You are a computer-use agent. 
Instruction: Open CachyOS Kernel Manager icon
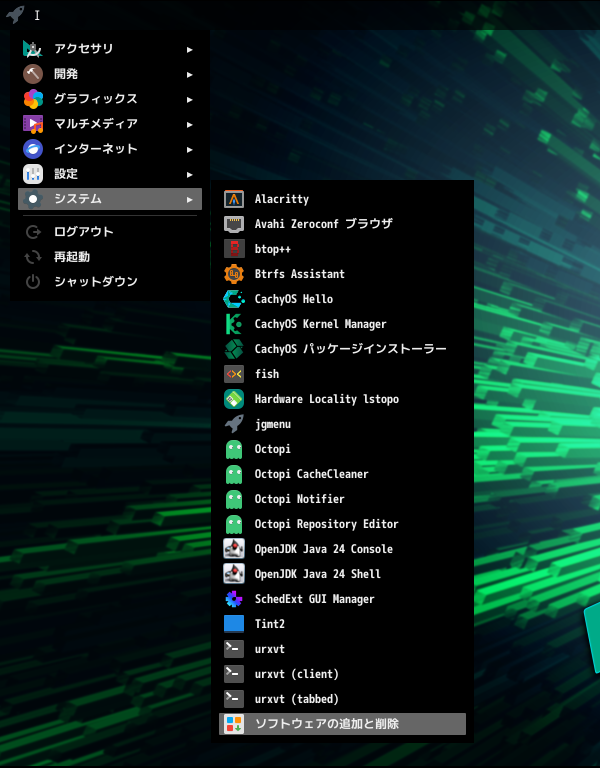pyautogui.click(x=234, y=324)
